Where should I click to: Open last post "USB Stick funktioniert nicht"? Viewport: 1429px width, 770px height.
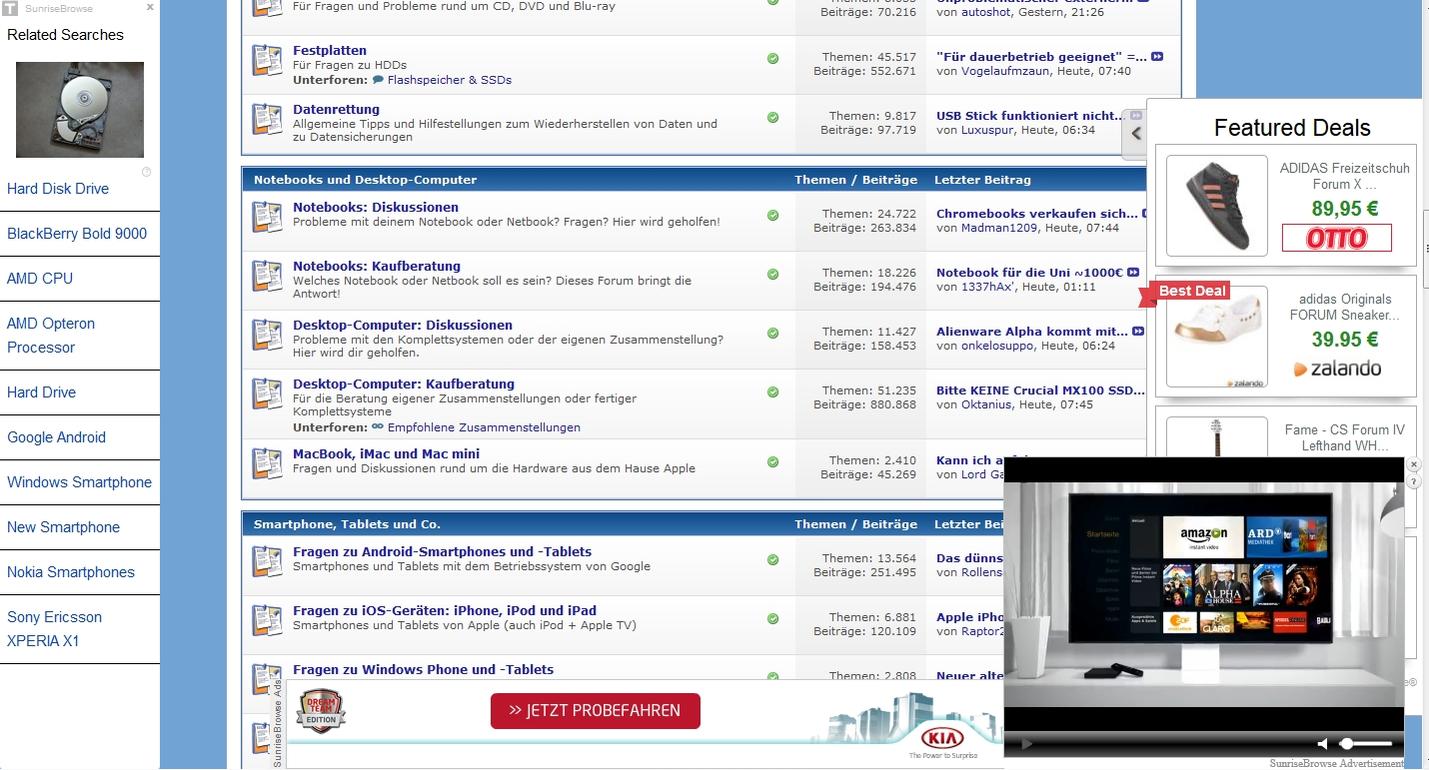tap(1031, 116)
